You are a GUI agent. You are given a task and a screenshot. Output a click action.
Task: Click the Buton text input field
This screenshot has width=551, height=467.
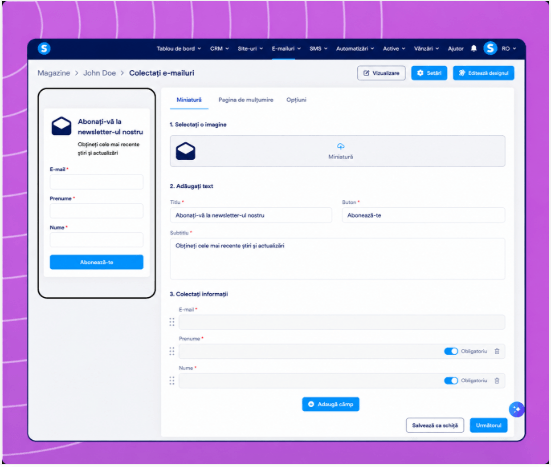(423, 215)
